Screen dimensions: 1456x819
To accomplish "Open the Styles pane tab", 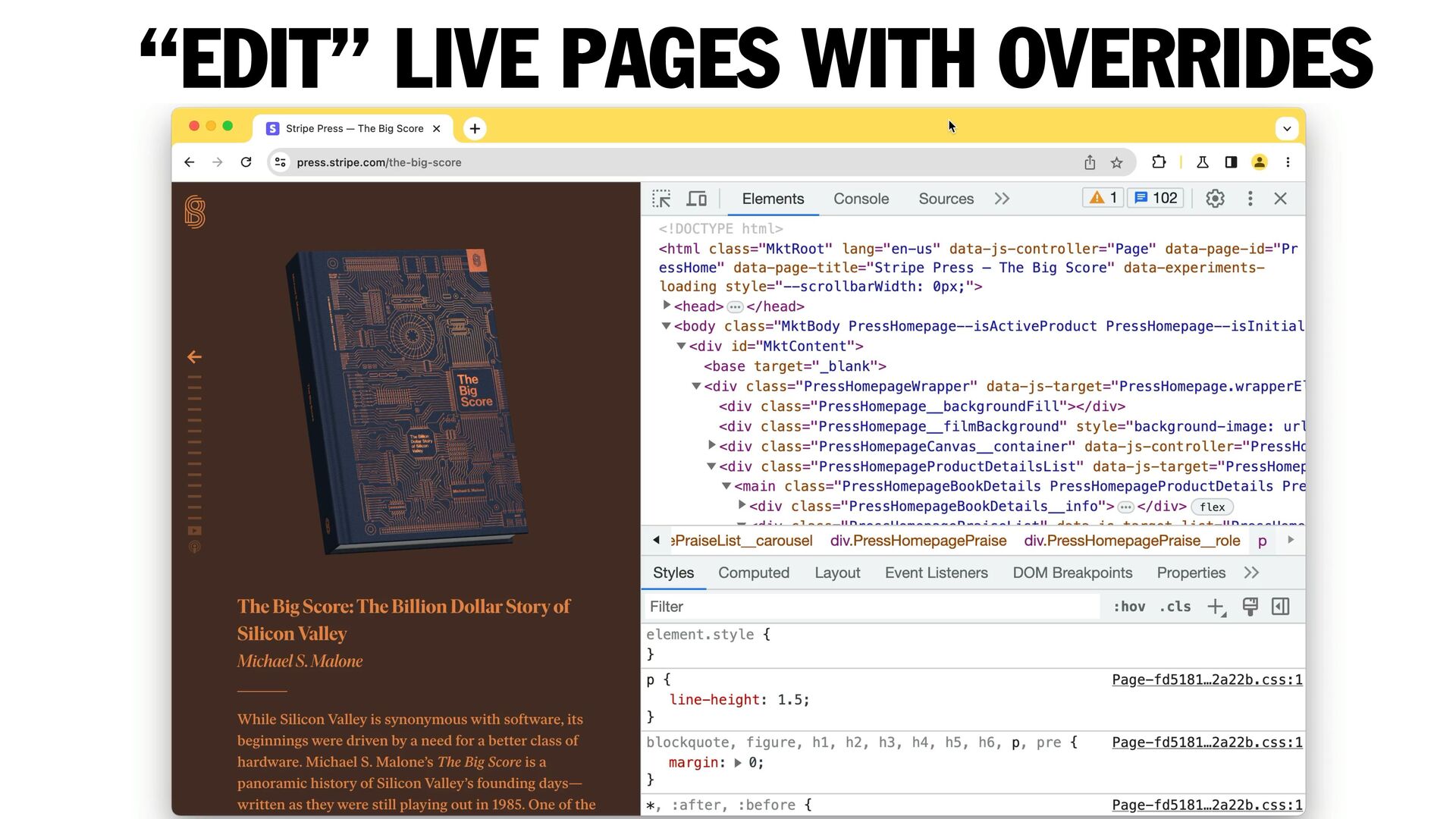I will tap(673, 573).
